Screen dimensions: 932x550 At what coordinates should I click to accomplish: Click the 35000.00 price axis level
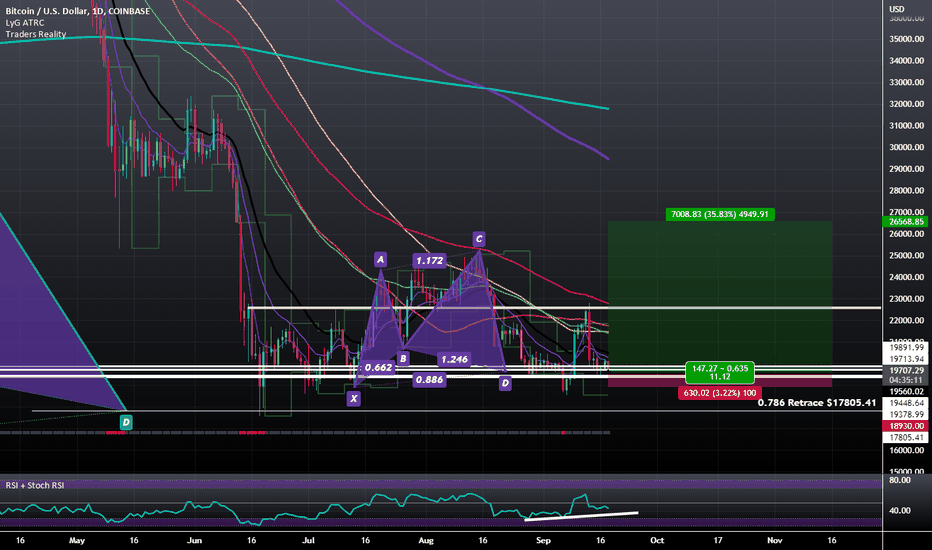click(907, 39)
